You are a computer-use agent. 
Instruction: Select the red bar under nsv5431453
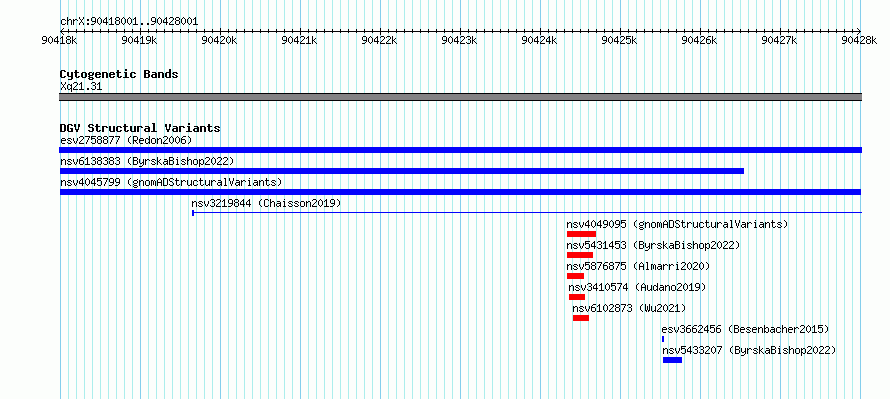coord(580,255)
